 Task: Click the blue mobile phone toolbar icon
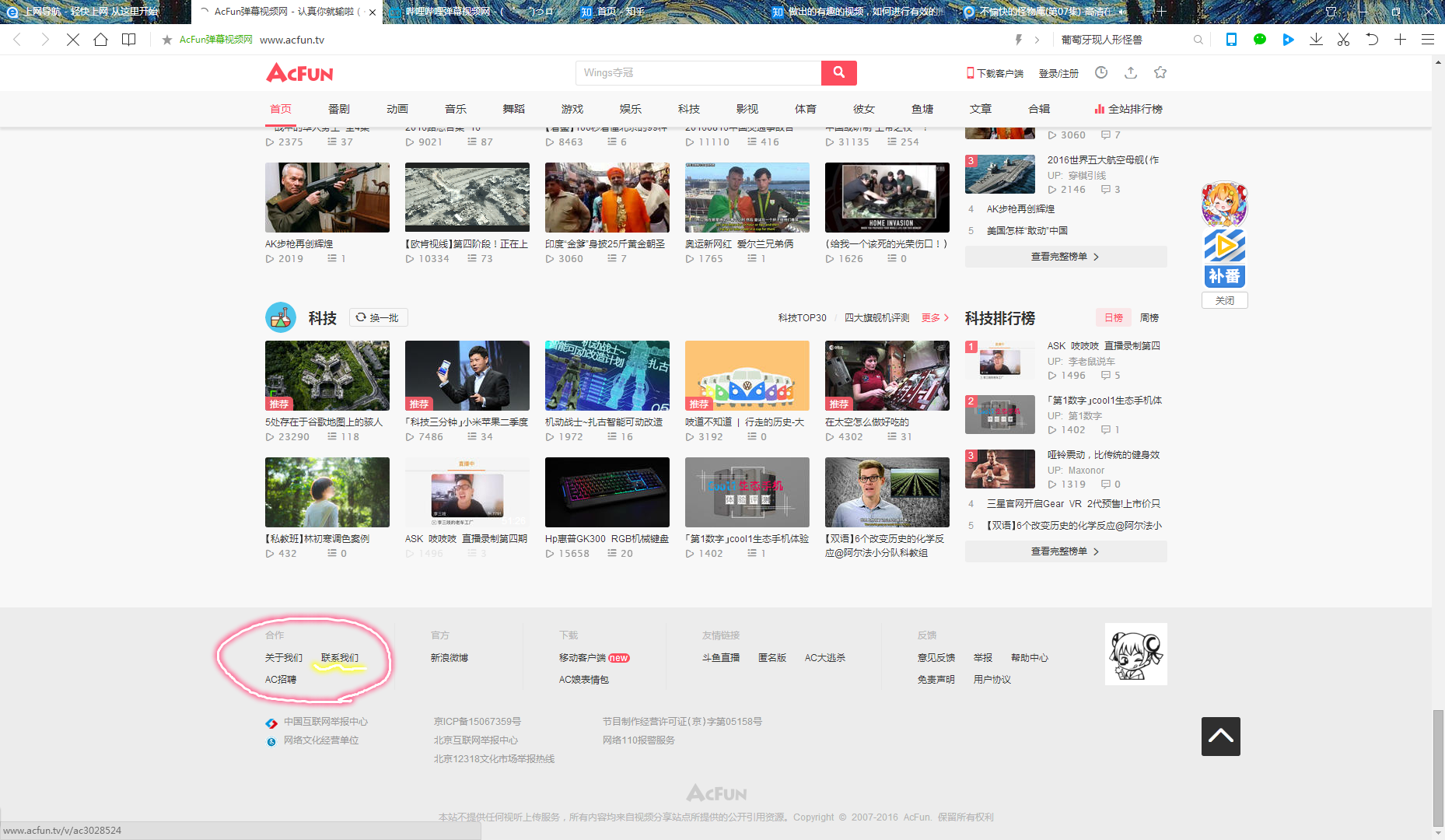coord(1232,39)
